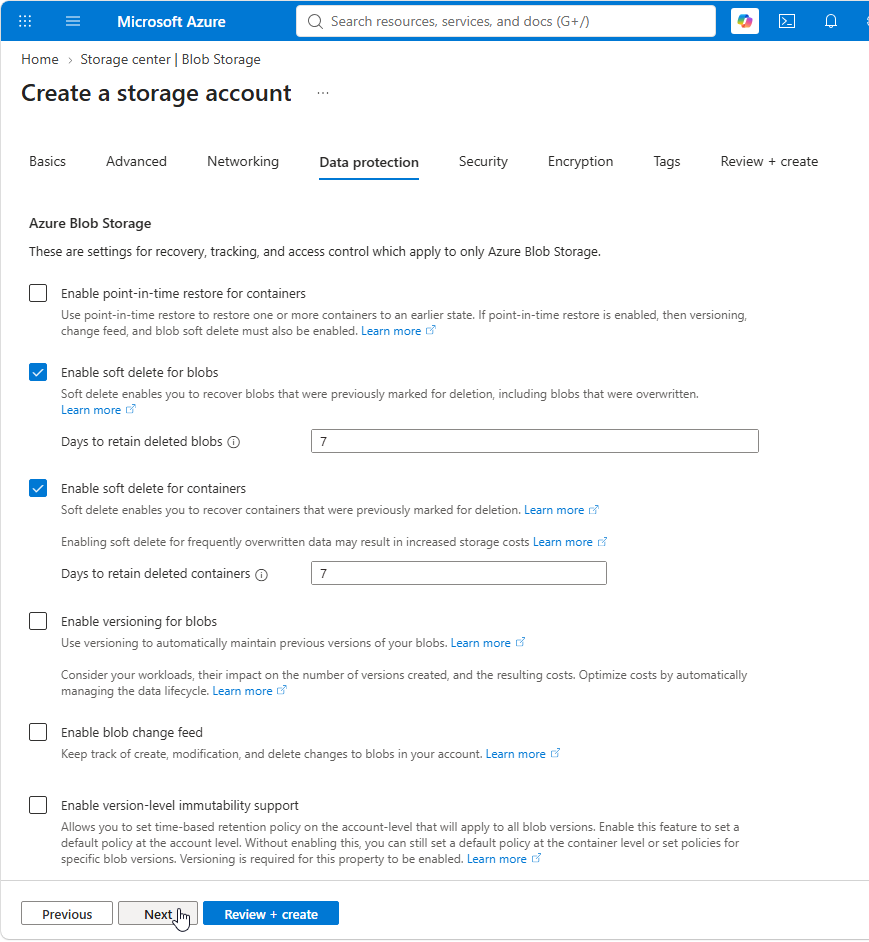Image resolution: width=869 pixels, height=942 pixels.
Task: Open the Azure apps grid launcher
Action: [25, 22]
